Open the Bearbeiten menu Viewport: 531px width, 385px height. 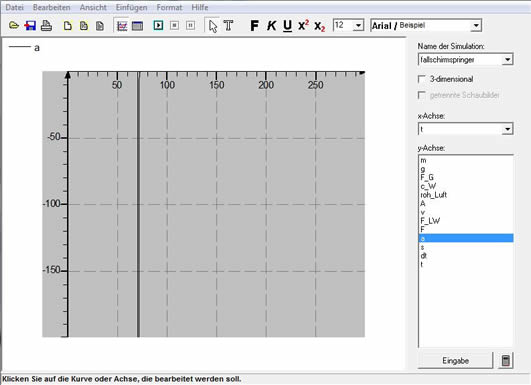click(x=51, y=7)
